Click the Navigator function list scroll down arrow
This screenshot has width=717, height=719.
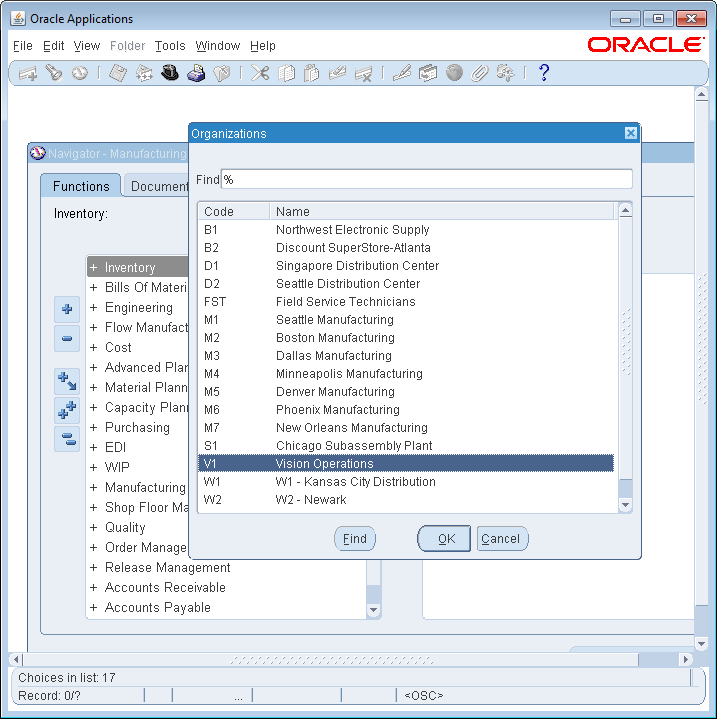click(x=374, y=610)
